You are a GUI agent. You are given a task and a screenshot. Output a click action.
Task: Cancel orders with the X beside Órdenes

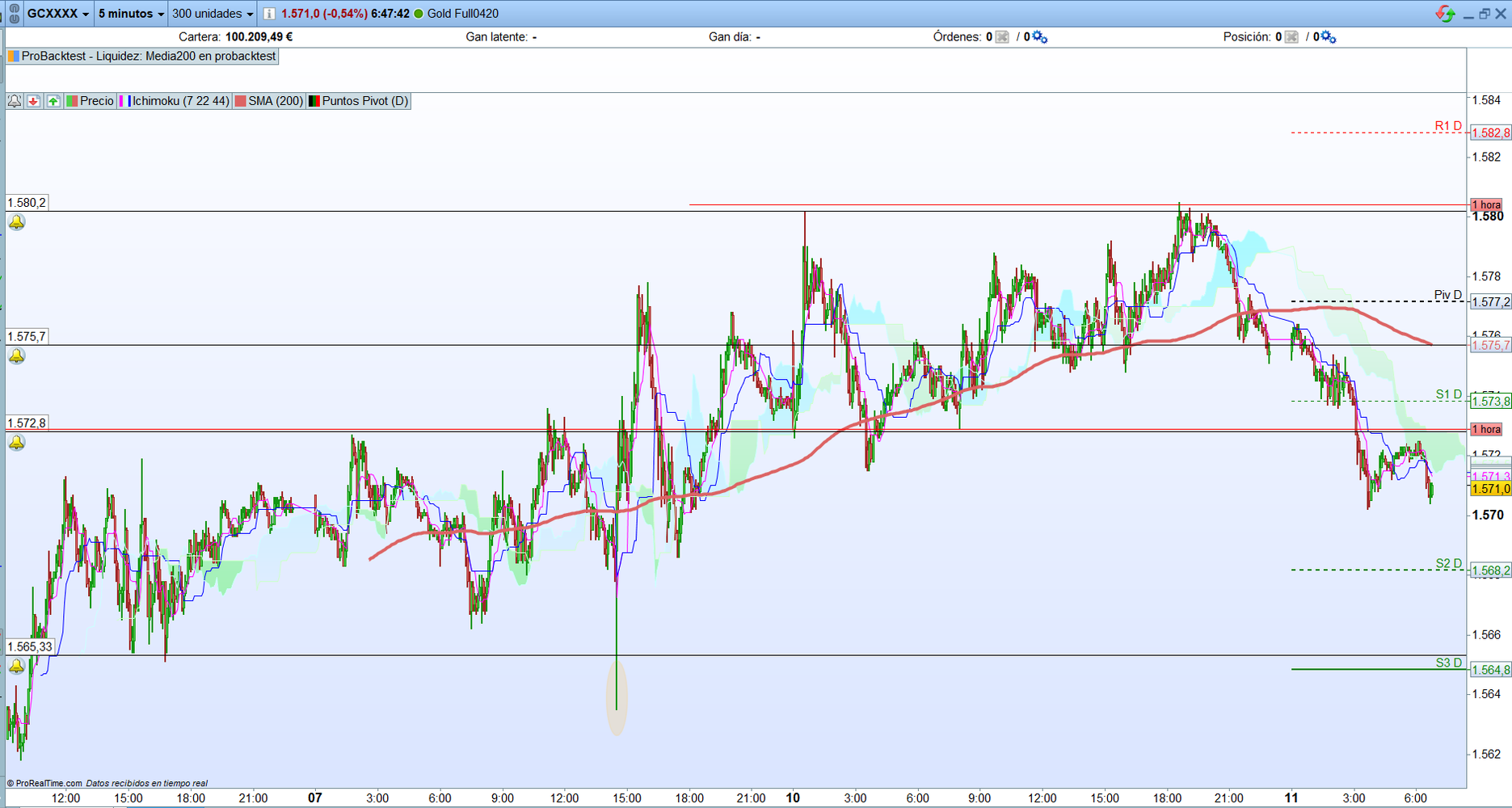pyautogui.click(x=1002, y=37)
